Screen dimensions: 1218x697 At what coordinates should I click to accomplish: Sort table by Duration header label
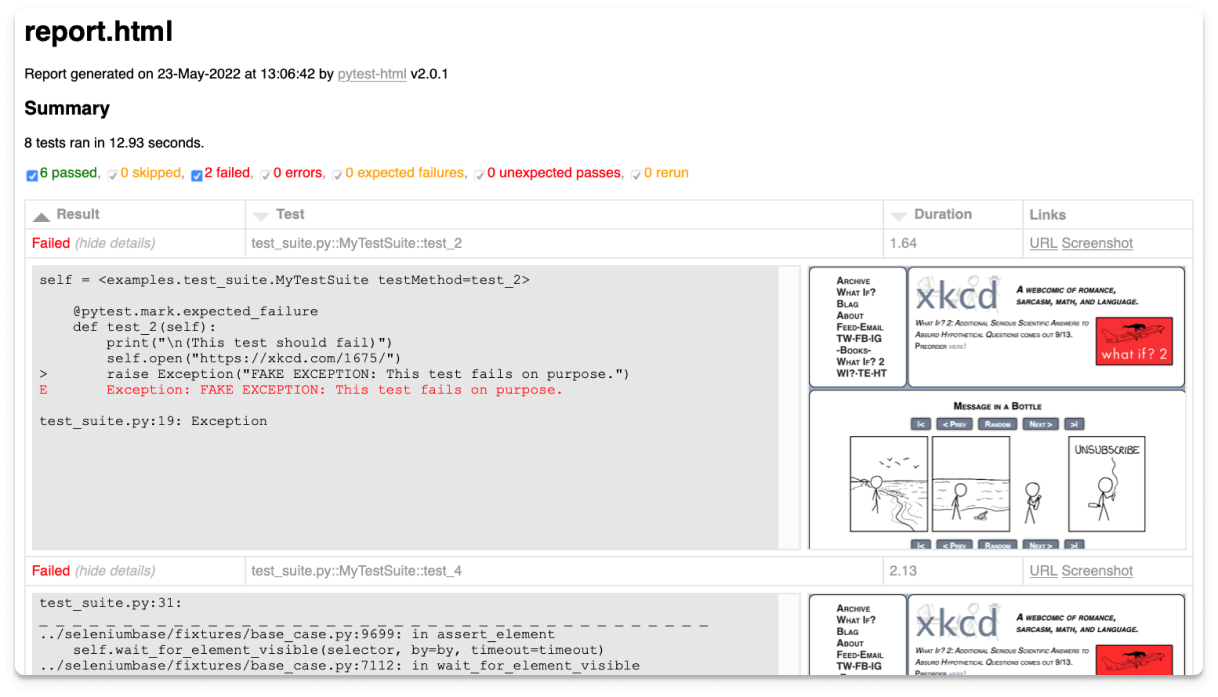coord(943,214)
